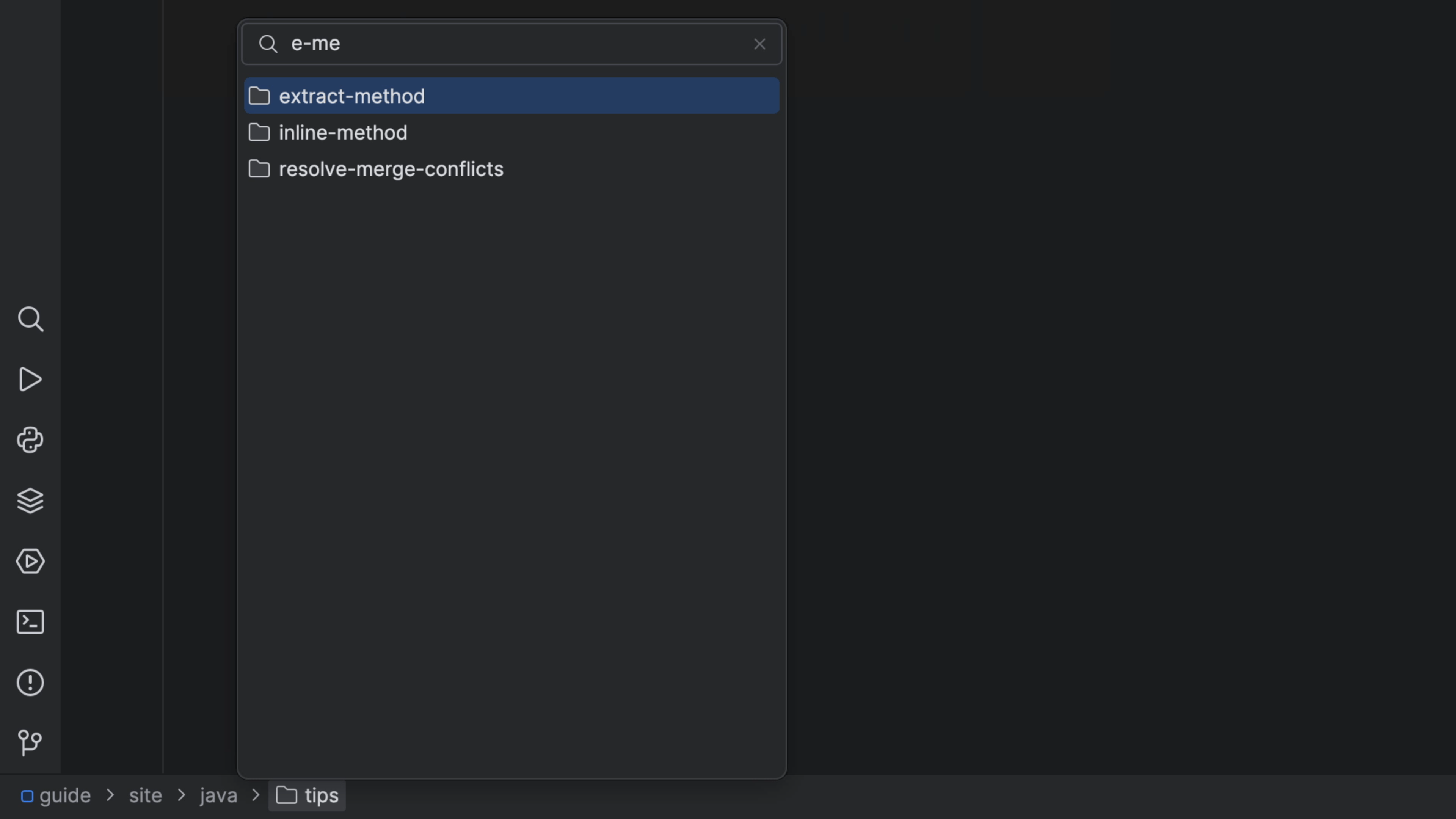
Task: Open the Terminal tool window
Action: pos(30,622)
